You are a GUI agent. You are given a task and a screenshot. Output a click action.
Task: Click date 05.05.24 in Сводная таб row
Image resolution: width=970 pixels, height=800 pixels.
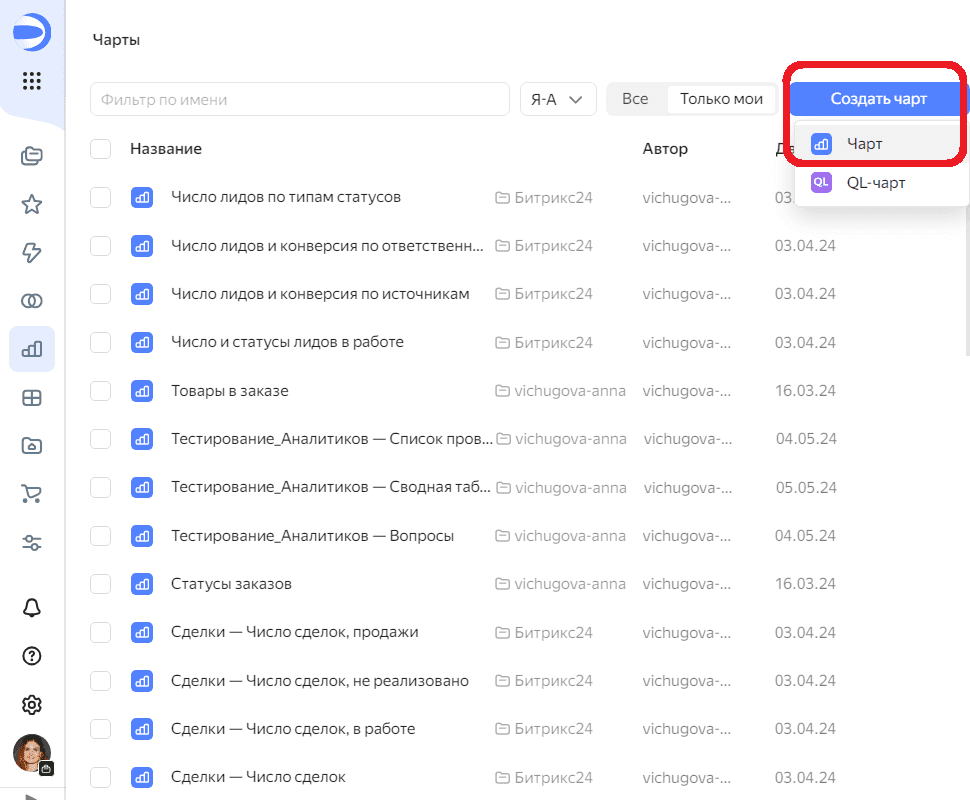coord(806,488)
